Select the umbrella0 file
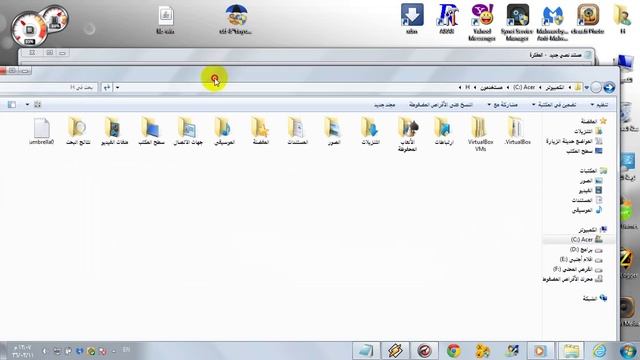Screen dimensions: 640x360 41,131
